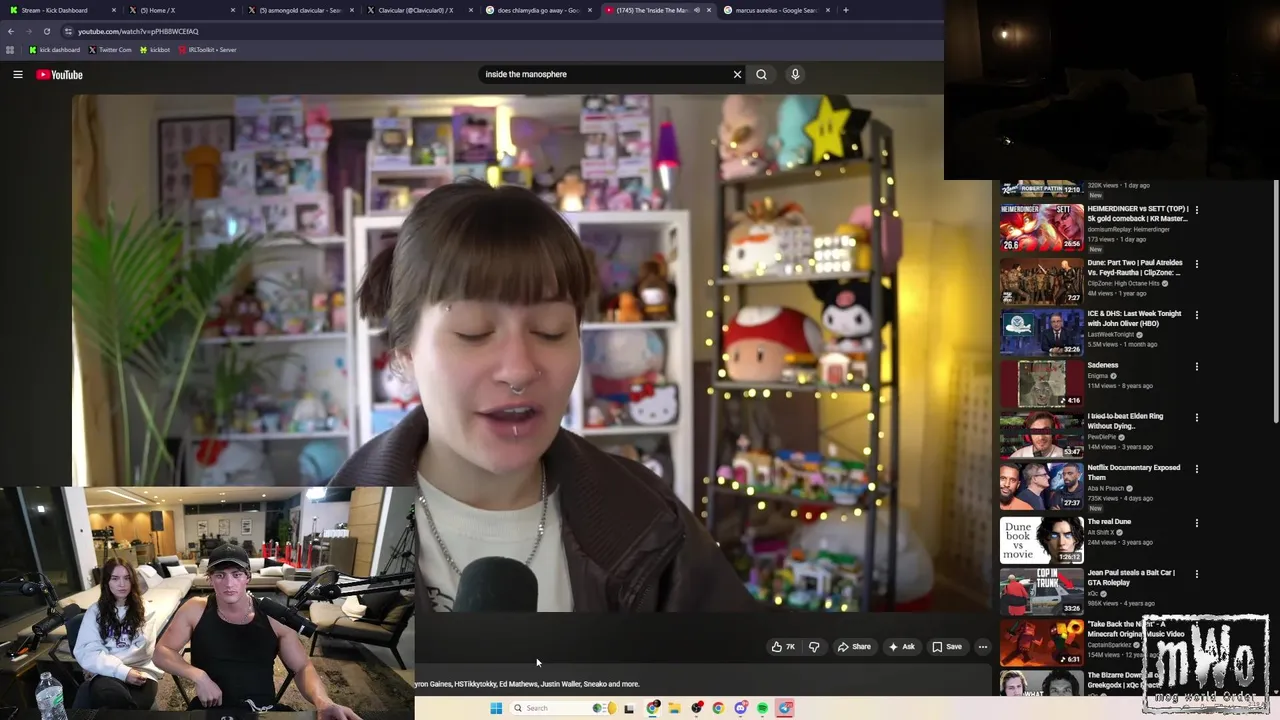Reload the page using the refresh icon
The image size is (1280, 720).
47,31
